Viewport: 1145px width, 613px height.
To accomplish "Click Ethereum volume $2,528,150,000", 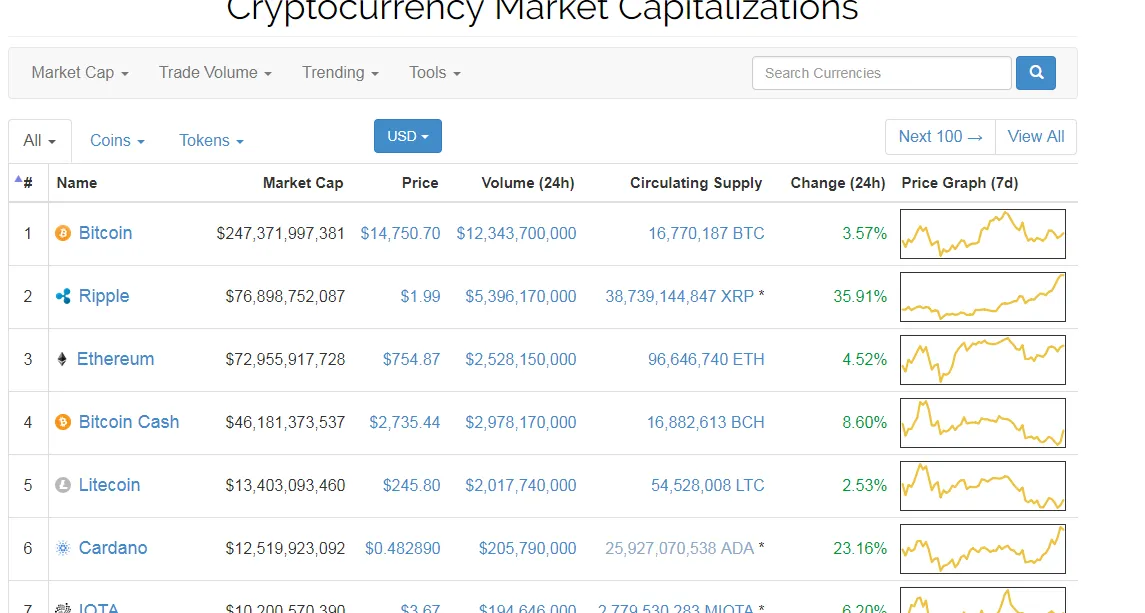I will (521, 359).
